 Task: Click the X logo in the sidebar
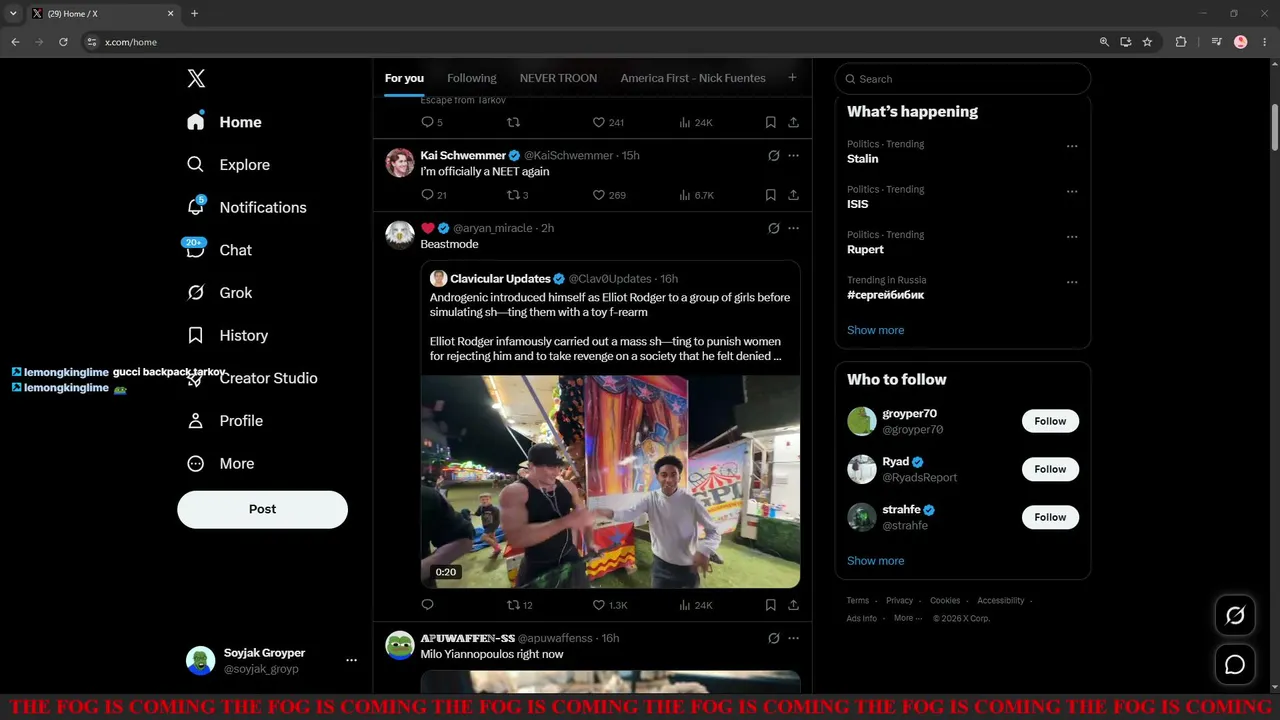click(196, 79)
